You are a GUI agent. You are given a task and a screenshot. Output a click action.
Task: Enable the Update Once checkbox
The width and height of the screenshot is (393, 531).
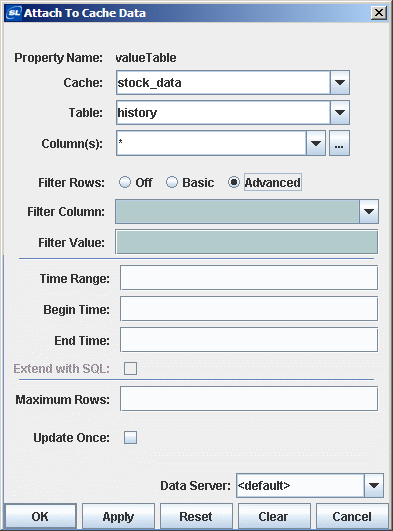[x=130, y=437]
